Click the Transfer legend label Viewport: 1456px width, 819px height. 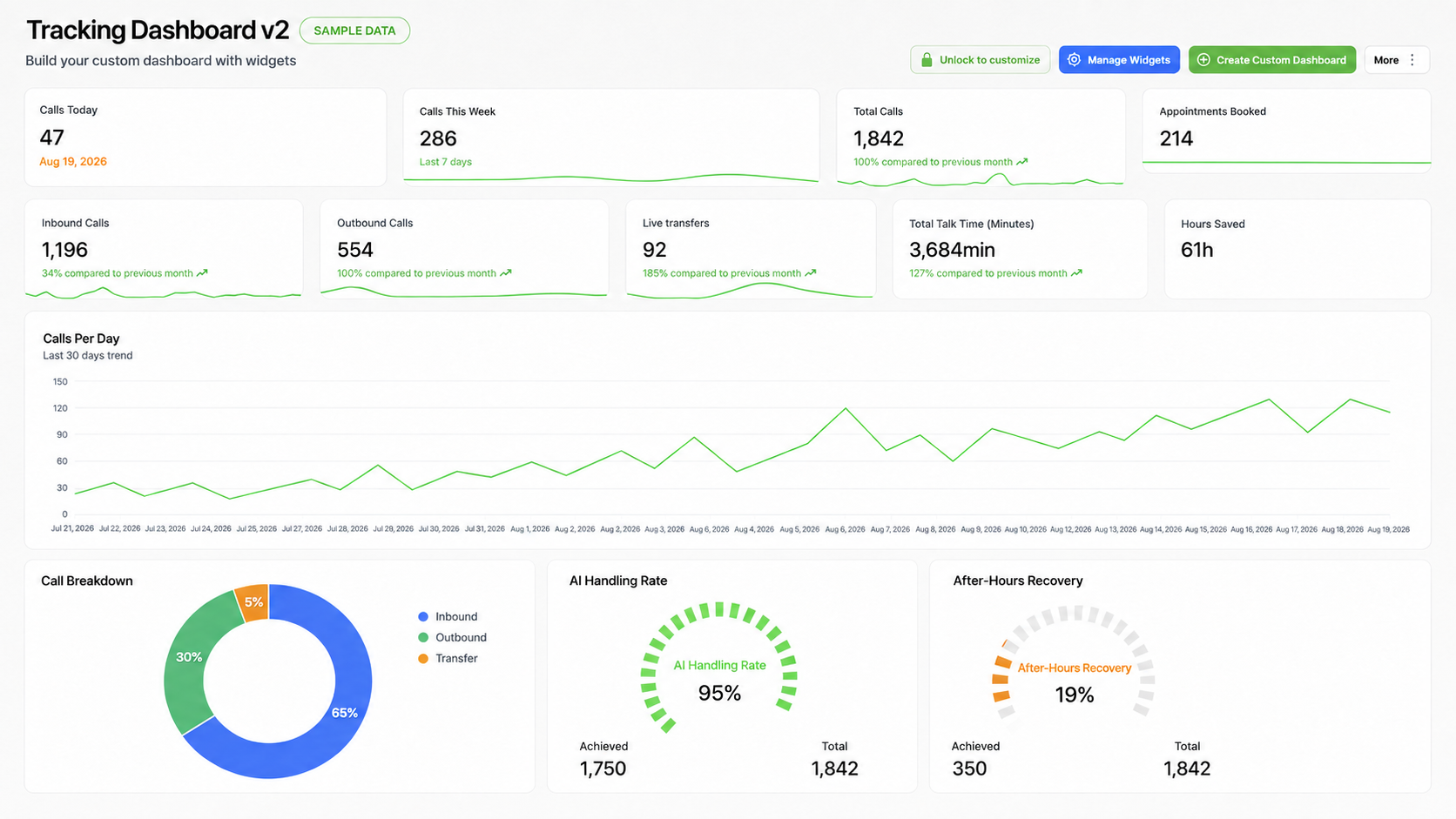tap(456, 659)
